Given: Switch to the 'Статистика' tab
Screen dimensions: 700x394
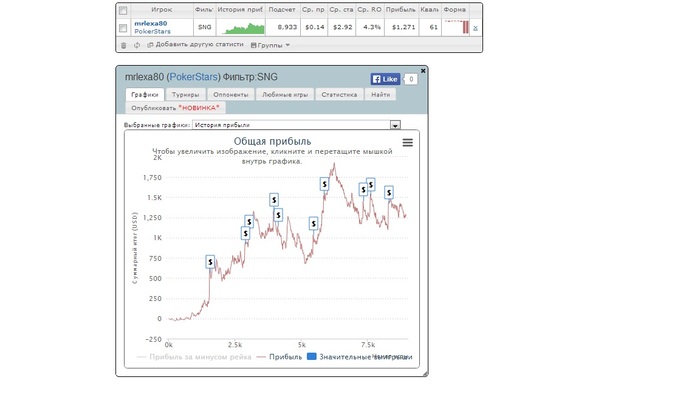Looking at the screenshot, I should point(339,95).
